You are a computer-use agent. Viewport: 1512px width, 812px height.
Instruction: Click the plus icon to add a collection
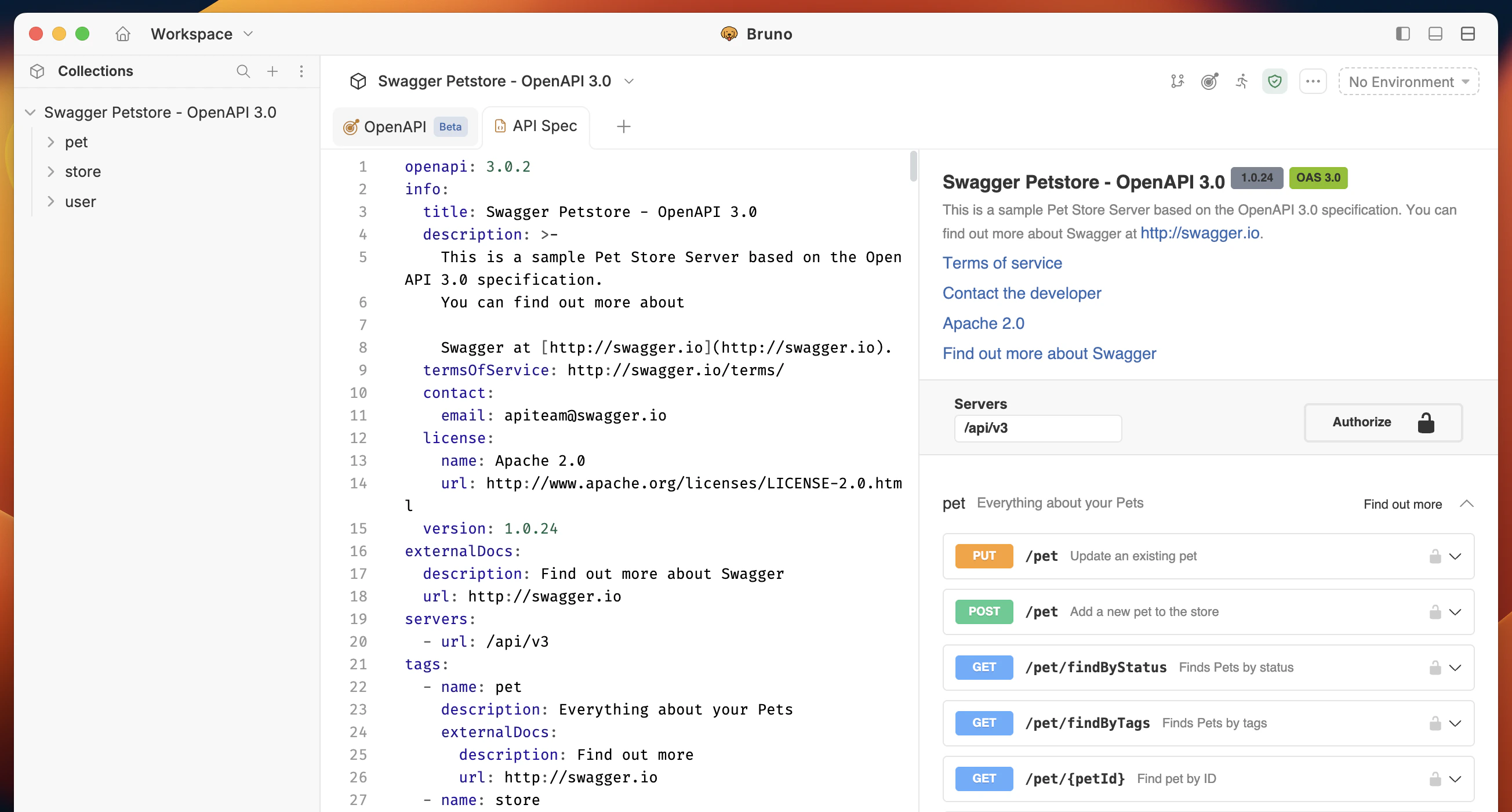tap(272, 71)
